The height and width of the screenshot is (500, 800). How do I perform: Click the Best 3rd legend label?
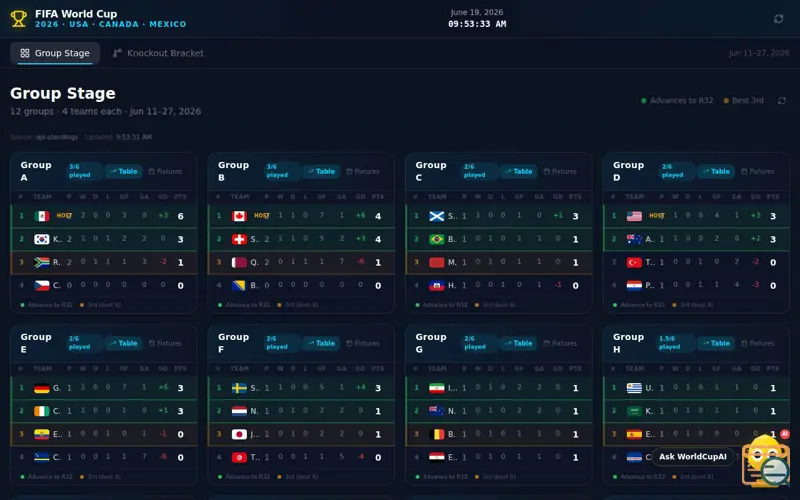point(747,101)
